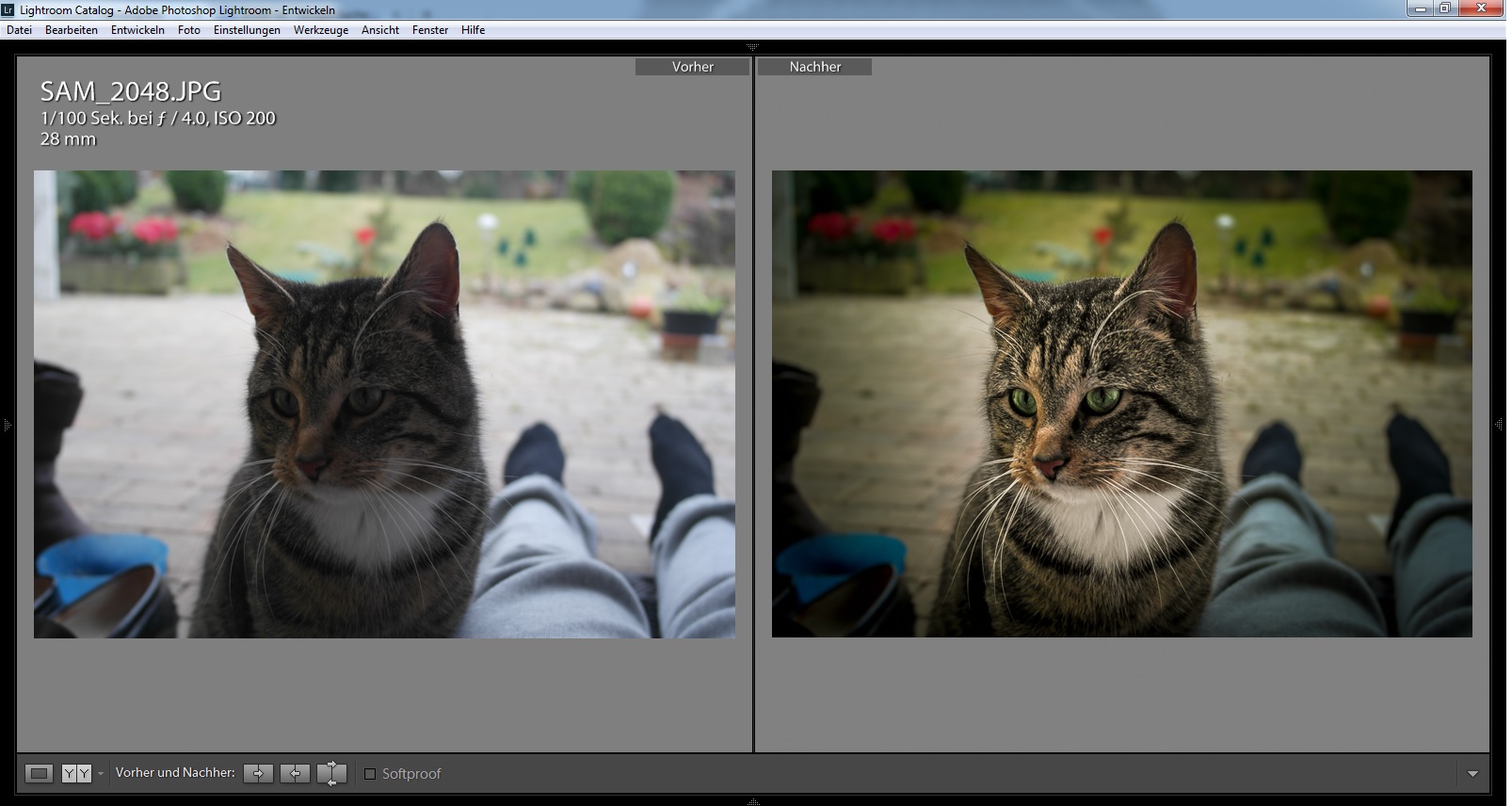Image resolution: width=1512 pixels, height=806 pixels.
Task: Open Before/After view layout dropdown arrow
Action: point(101,774)
